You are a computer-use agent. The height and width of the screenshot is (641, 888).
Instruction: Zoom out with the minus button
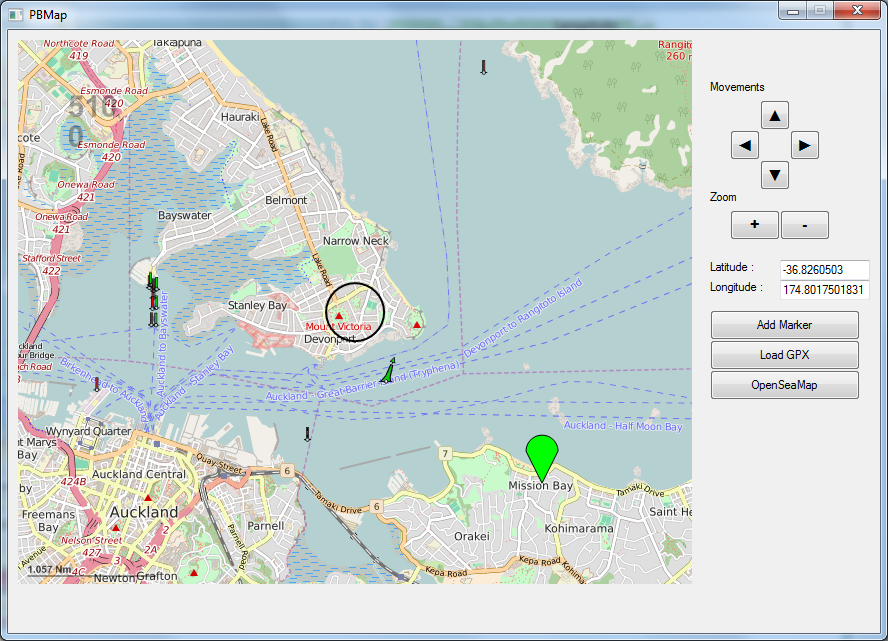(x=805, y=225)
